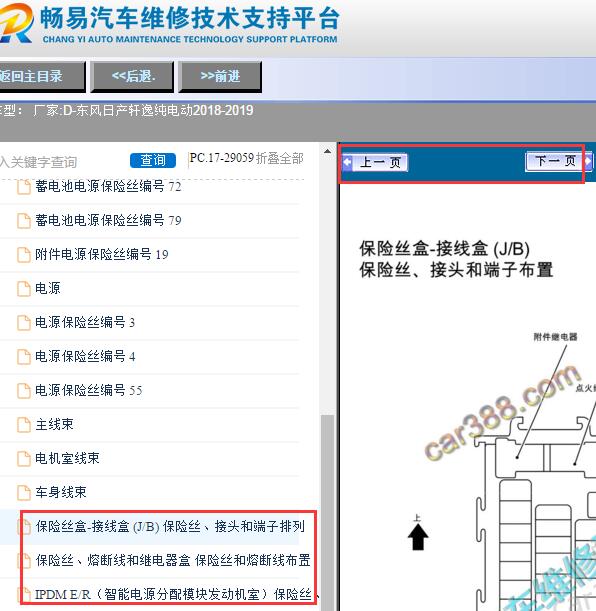
Task: Open 电源保险丝编号 55 entry
Action: (x=88, y=390)
